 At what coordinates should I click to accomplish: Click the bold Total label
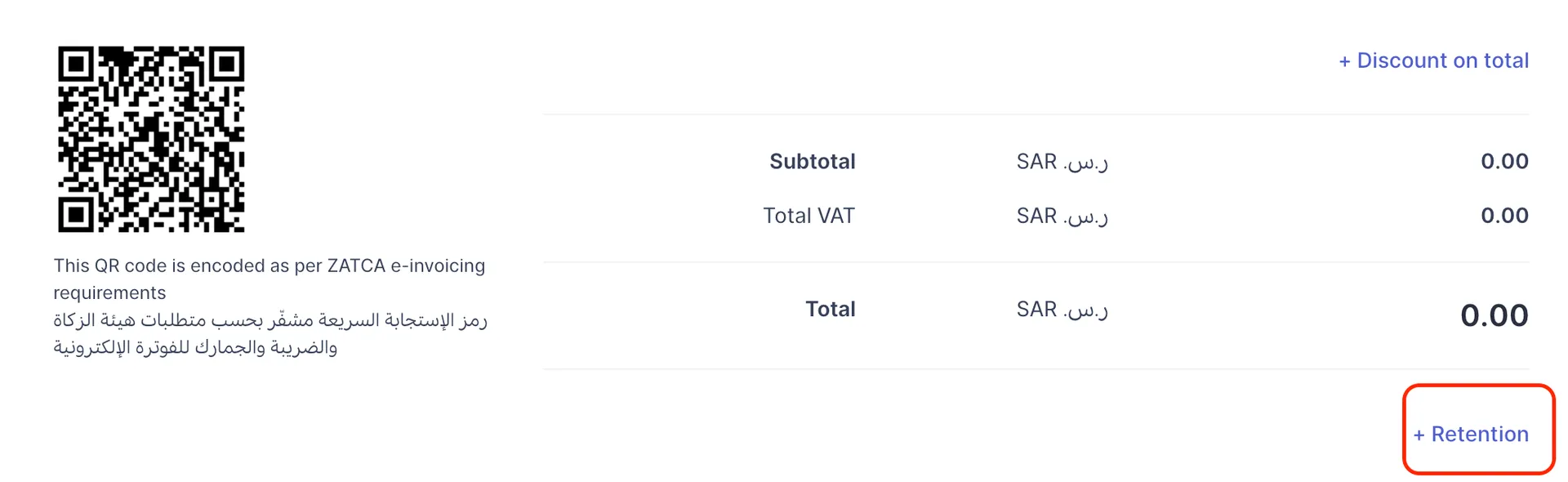click(830, 309)
